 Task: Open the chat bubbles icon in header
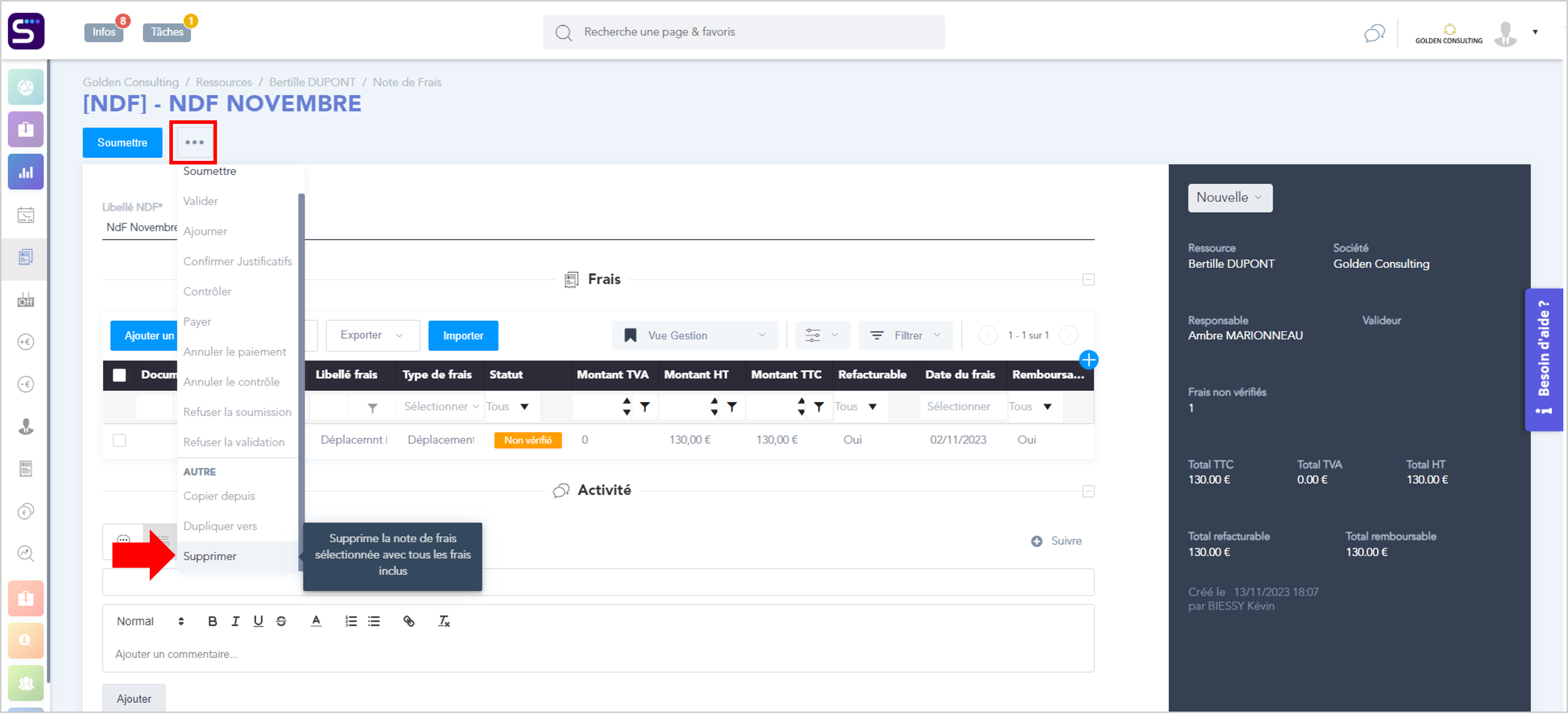1374,33
